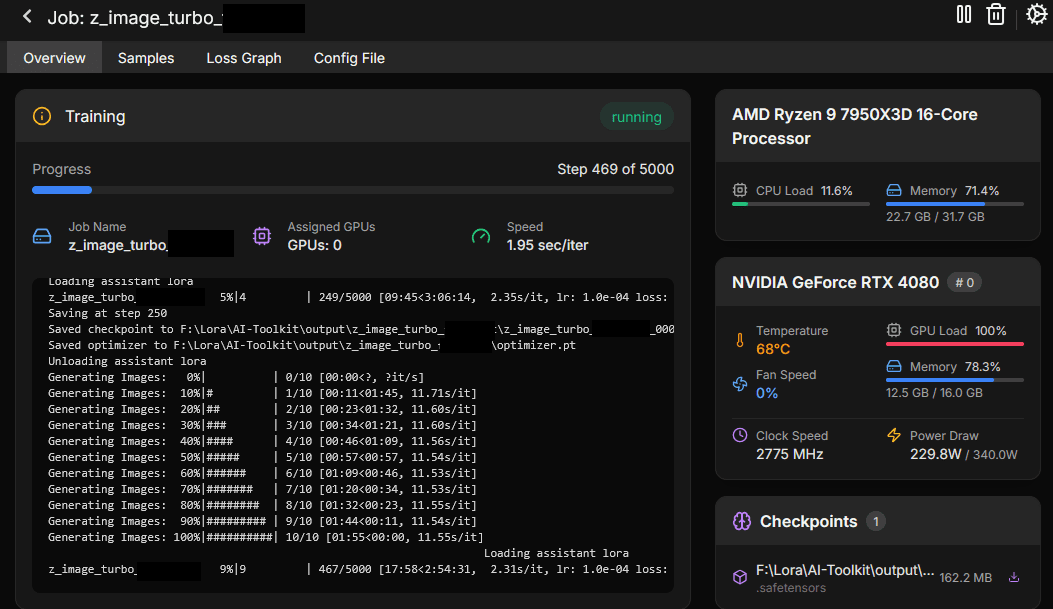Click the Speed gauge icon
Screen dimensions: 1053x609
click(x=481, y=236)
